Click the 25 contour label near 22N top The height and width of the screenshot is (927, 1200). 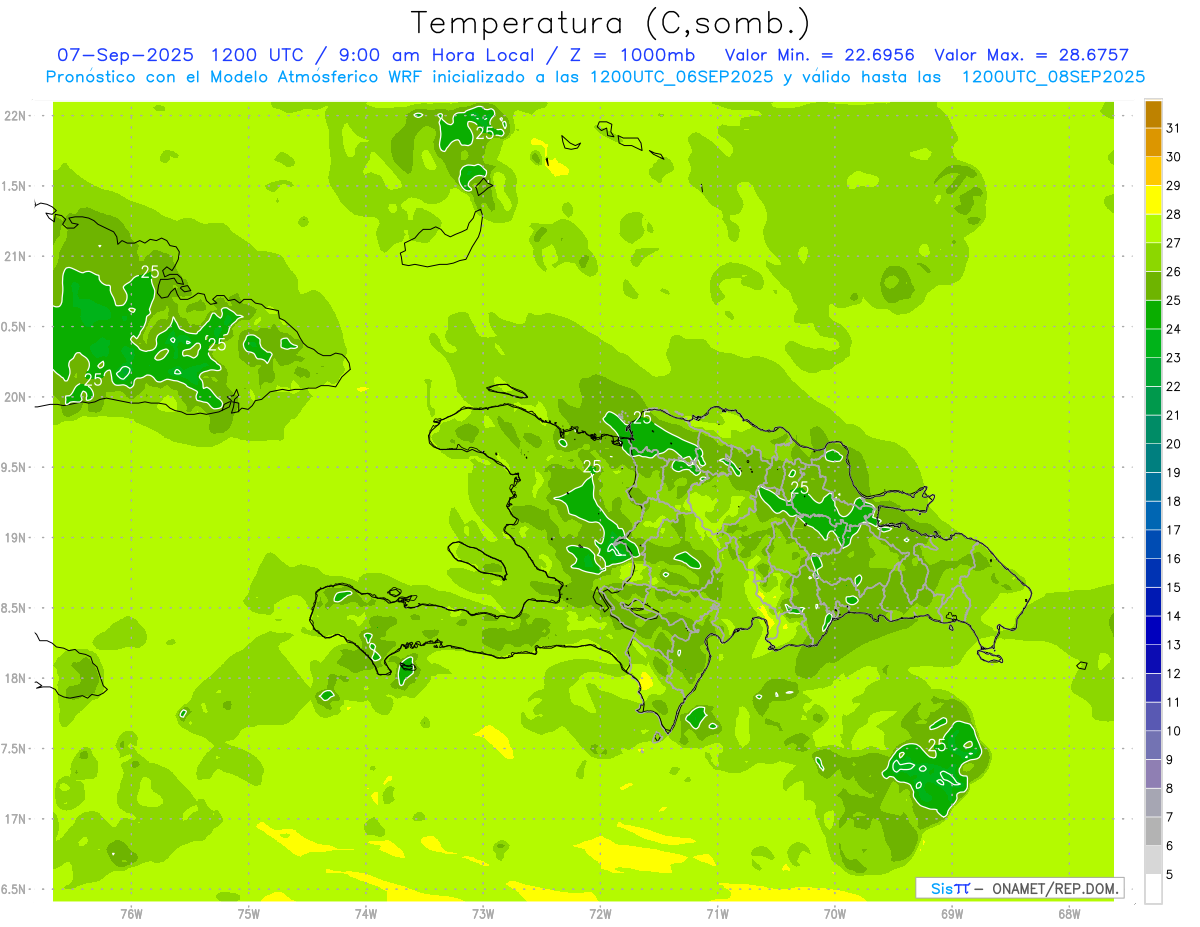click(x=485, y=132)
